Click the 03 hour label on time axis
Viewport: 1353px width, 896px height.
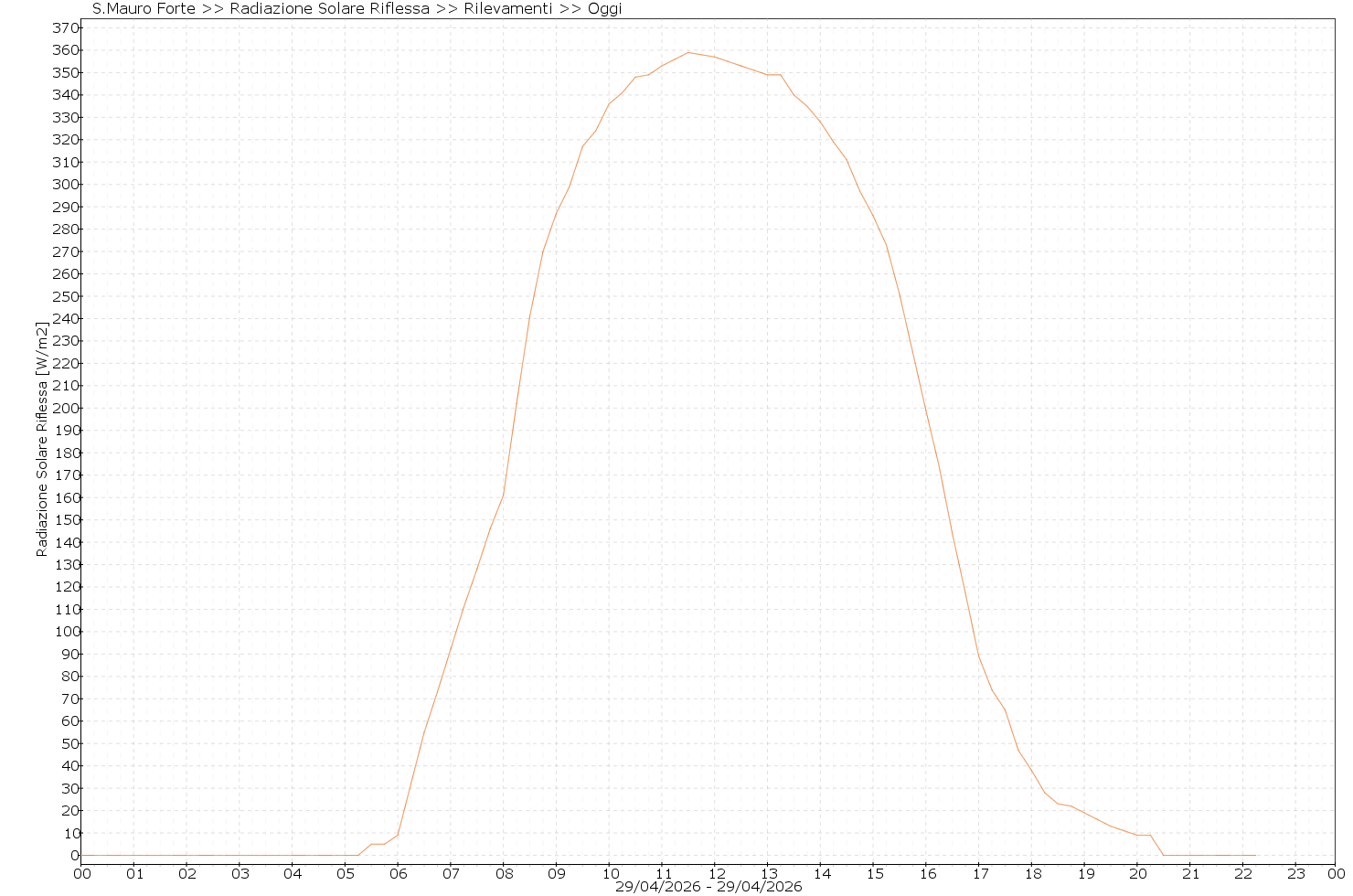(x=240, y=873)
